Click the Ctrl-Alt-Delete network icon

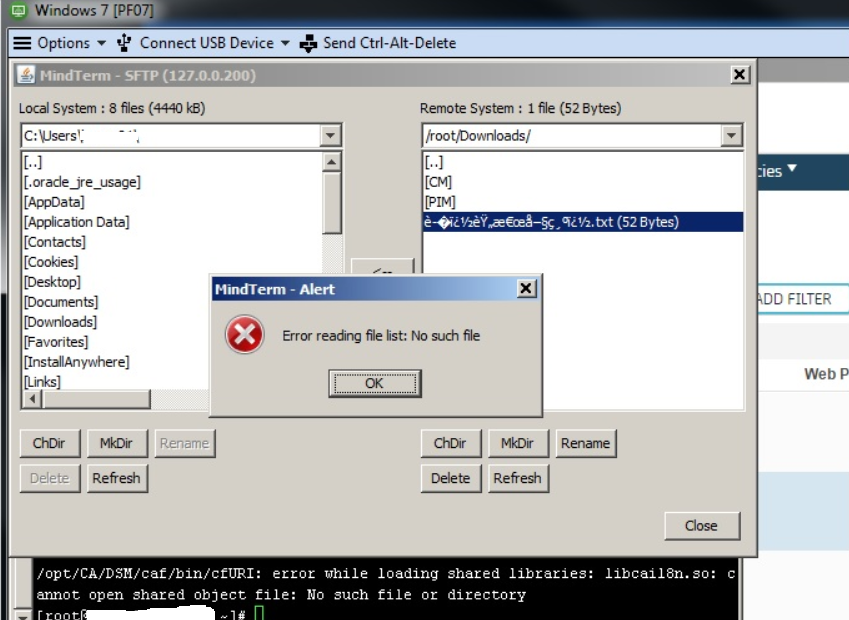(308, 43)
